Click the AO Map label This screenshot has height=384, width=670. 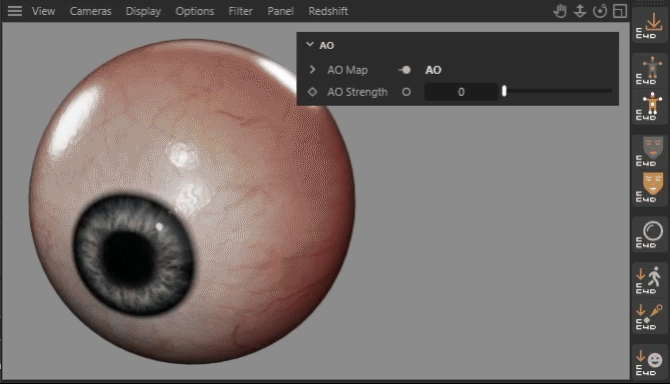[347, 70]
